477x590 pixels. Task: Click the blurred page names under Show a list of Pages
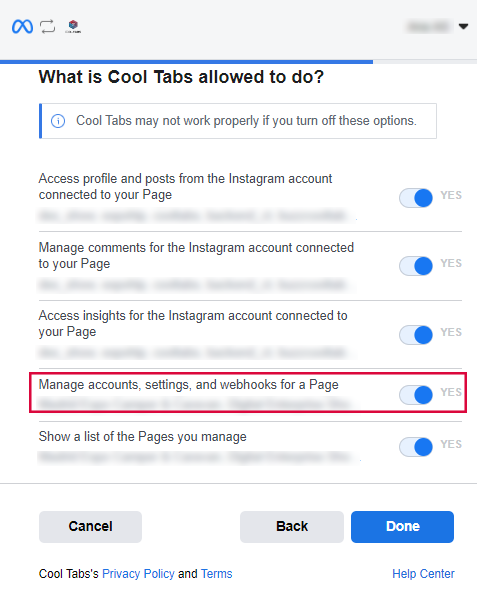click(x=199, y=457)
